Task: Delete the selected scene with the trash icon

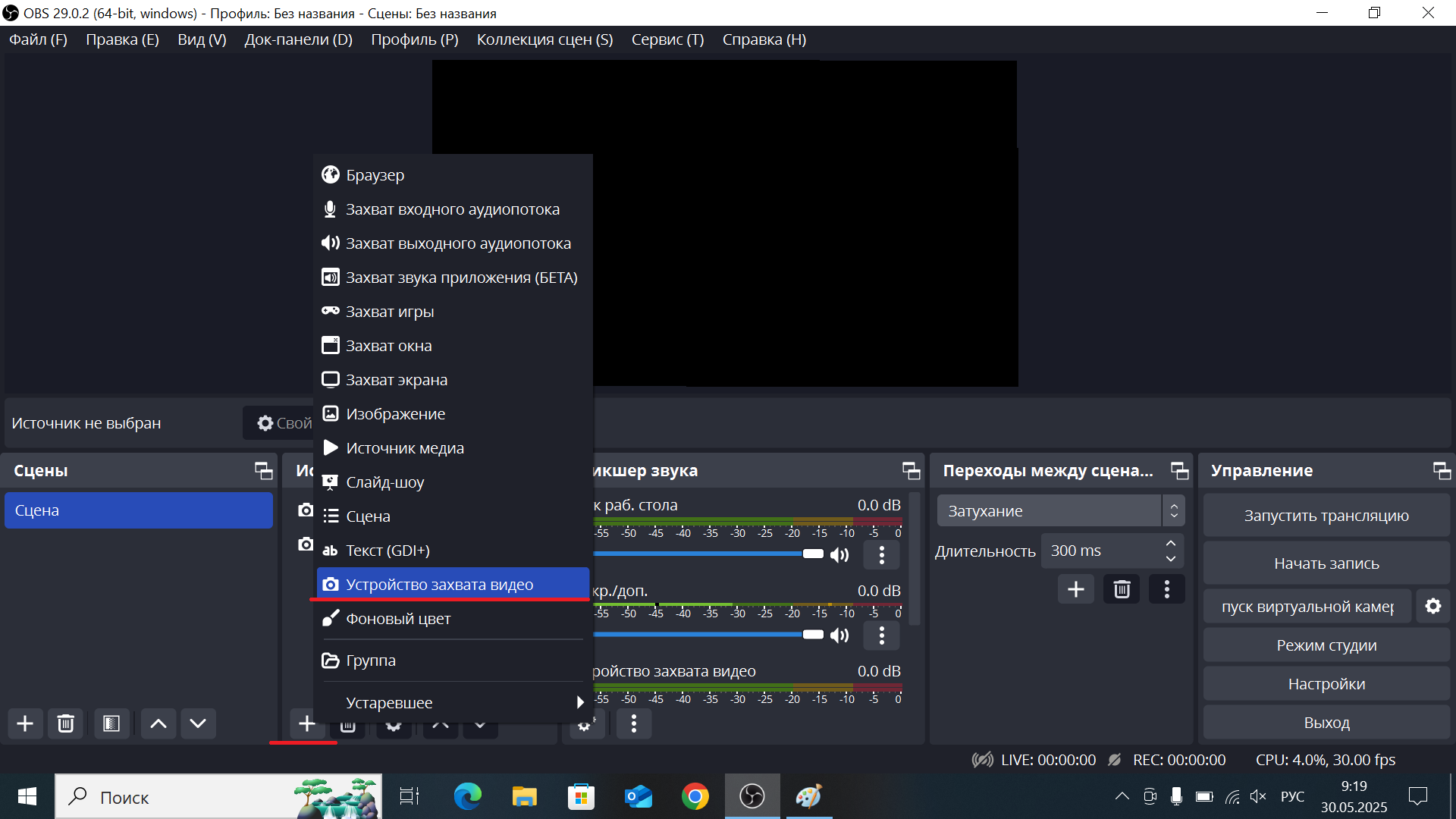Action: click(x=66, y=723)
